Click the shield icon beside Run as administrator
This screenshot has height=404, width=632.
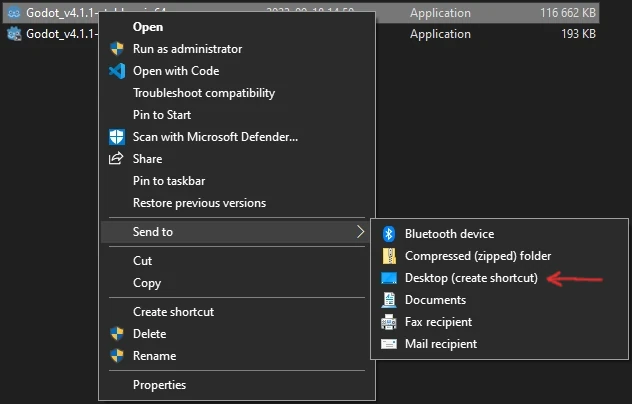[x=115, y=49]
